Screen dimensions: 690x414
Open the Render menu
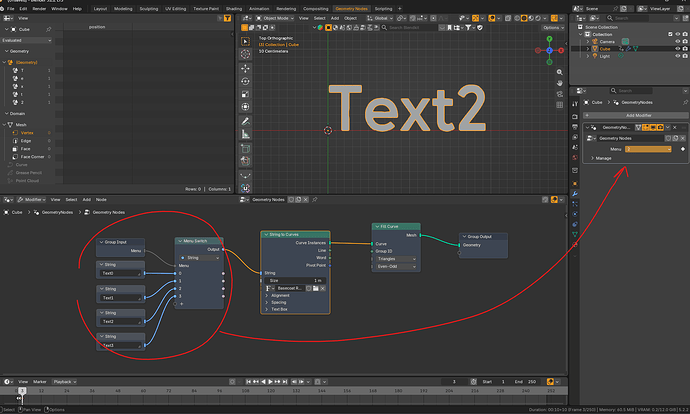click(39, 8)
